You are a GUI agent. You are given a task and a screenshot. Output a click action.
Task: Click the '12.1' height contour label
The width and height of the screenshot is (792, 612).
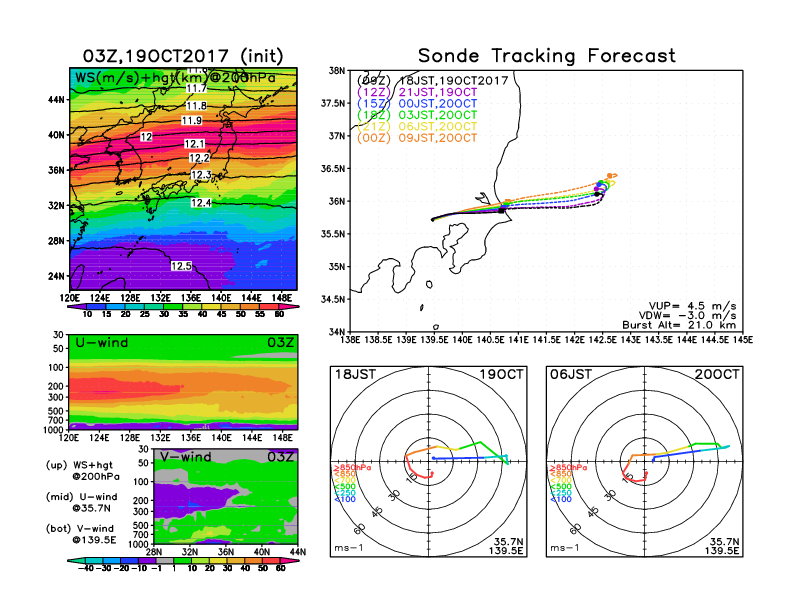click(x=194, y=144)
